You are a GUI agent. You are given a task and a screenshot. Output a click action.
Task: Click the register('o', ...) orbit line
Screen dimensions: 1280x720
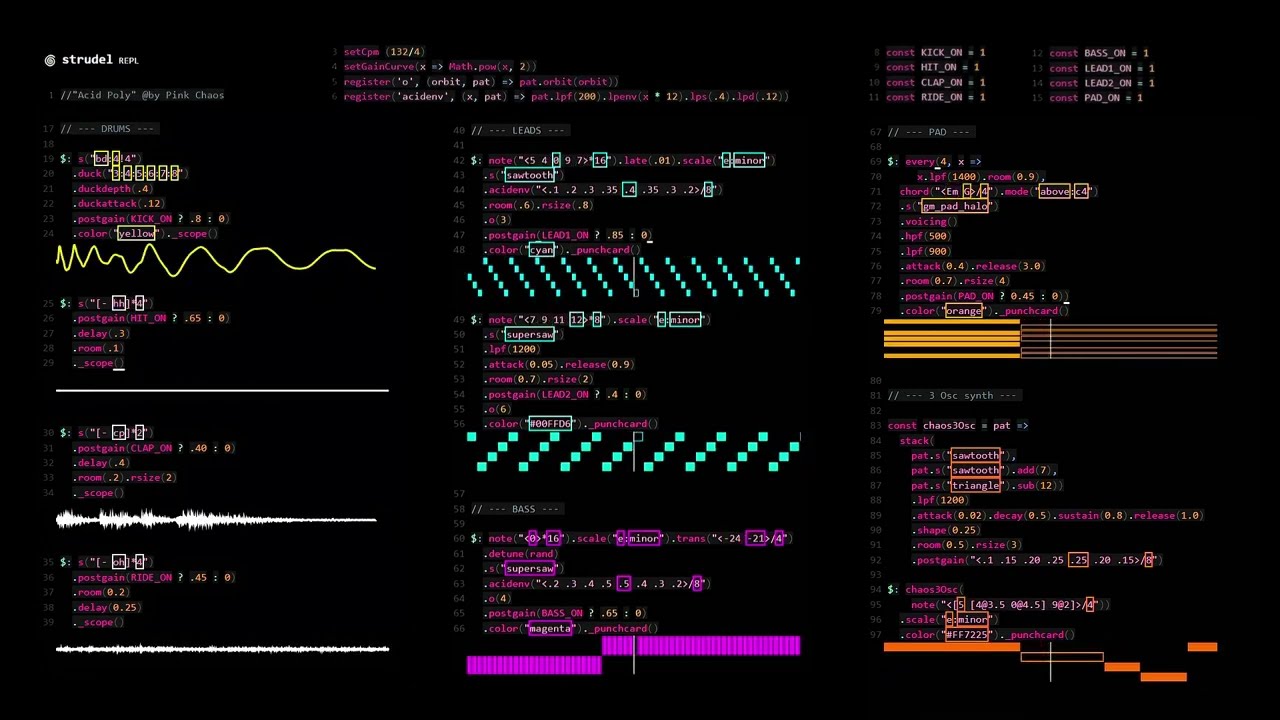tap(481, 82)
